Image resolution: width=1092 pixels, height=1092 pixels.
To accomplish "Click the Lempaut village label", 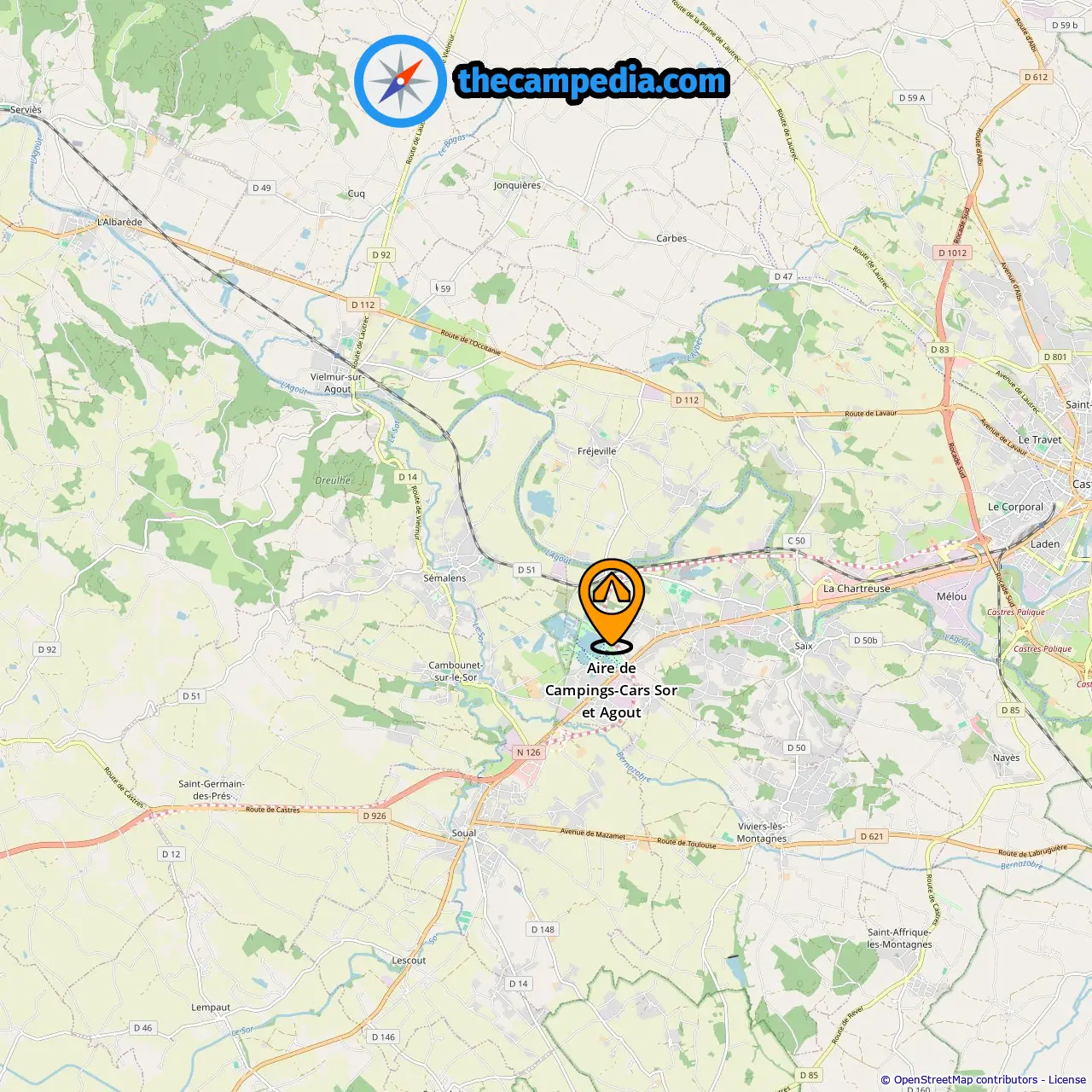I will click(211, 1008).
